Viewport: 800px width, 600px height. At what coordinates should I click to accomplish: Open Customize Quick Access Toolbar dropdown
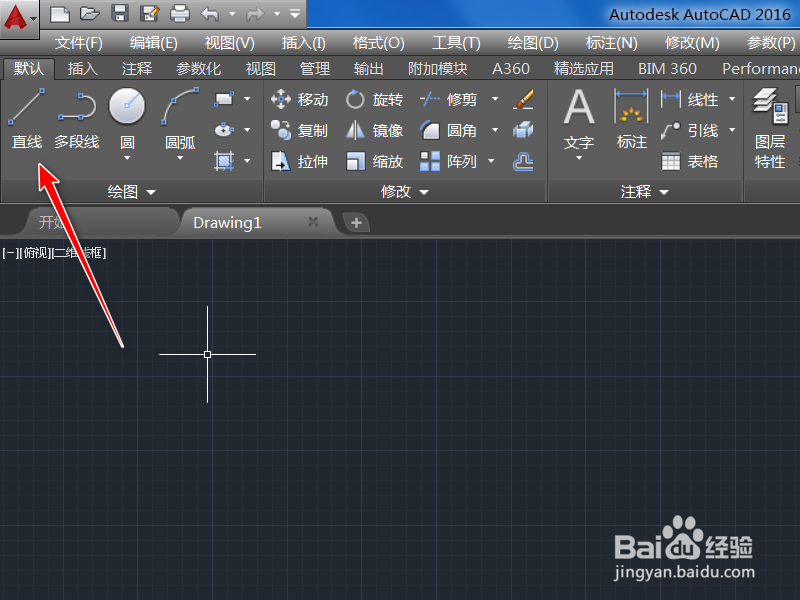pyautogui.click(x=295, y=14)
